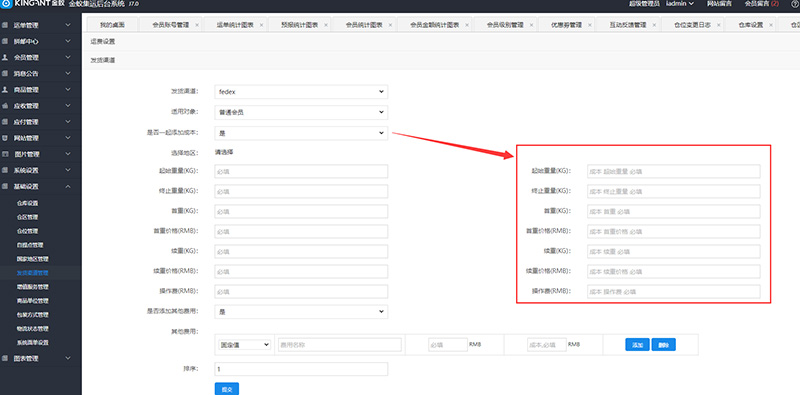Close the 会员账号管理 tab
This screenshot has height=395, width=800.
pyautogui.click(x=197, y=25)
